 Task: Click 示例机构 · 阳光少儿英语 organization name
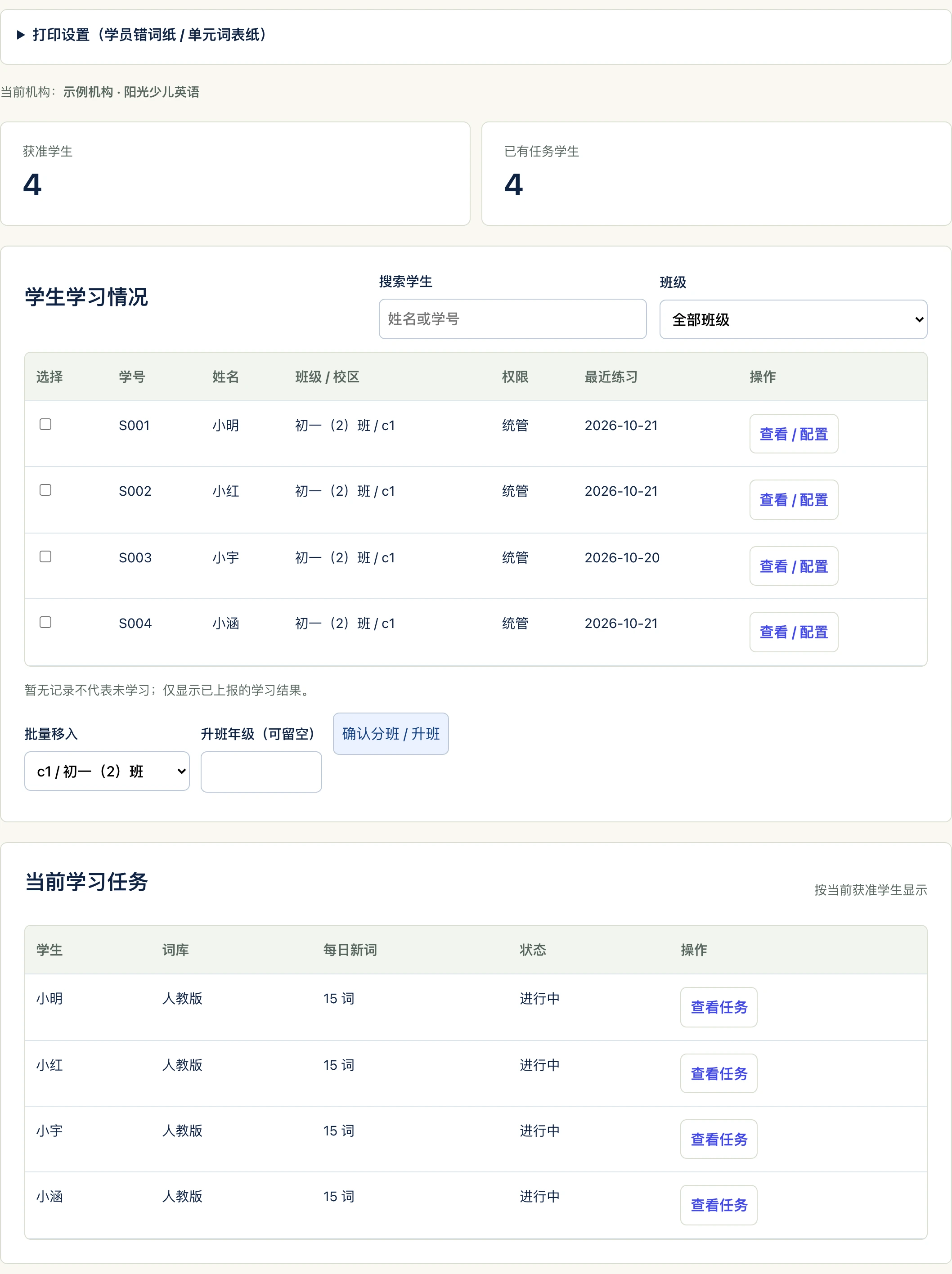click(131, 92)
